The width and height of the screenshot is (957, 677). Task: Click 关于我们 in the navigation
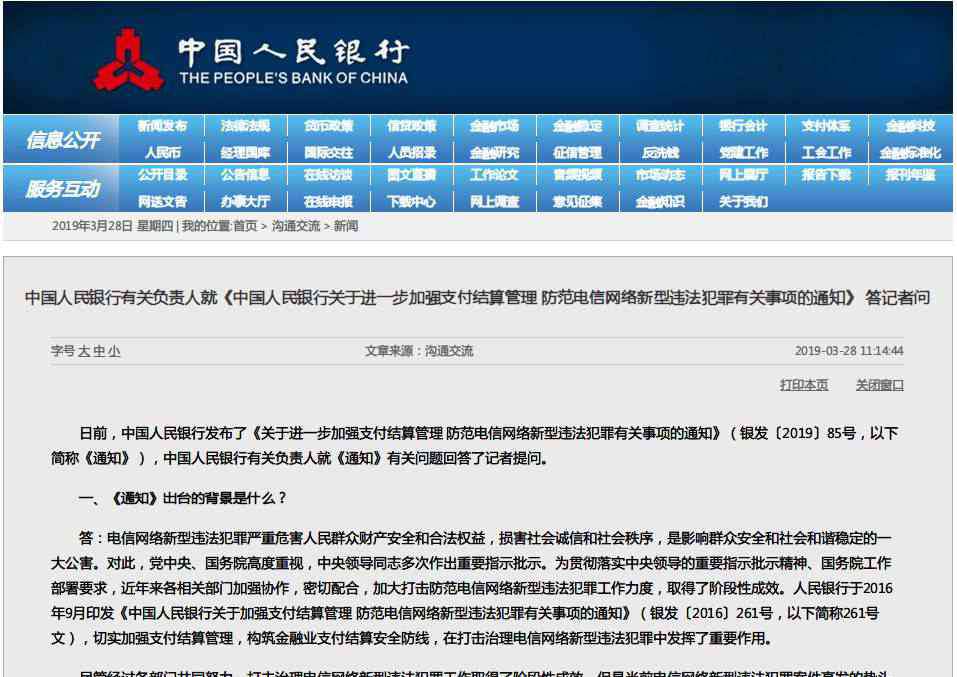pos(743,201)
